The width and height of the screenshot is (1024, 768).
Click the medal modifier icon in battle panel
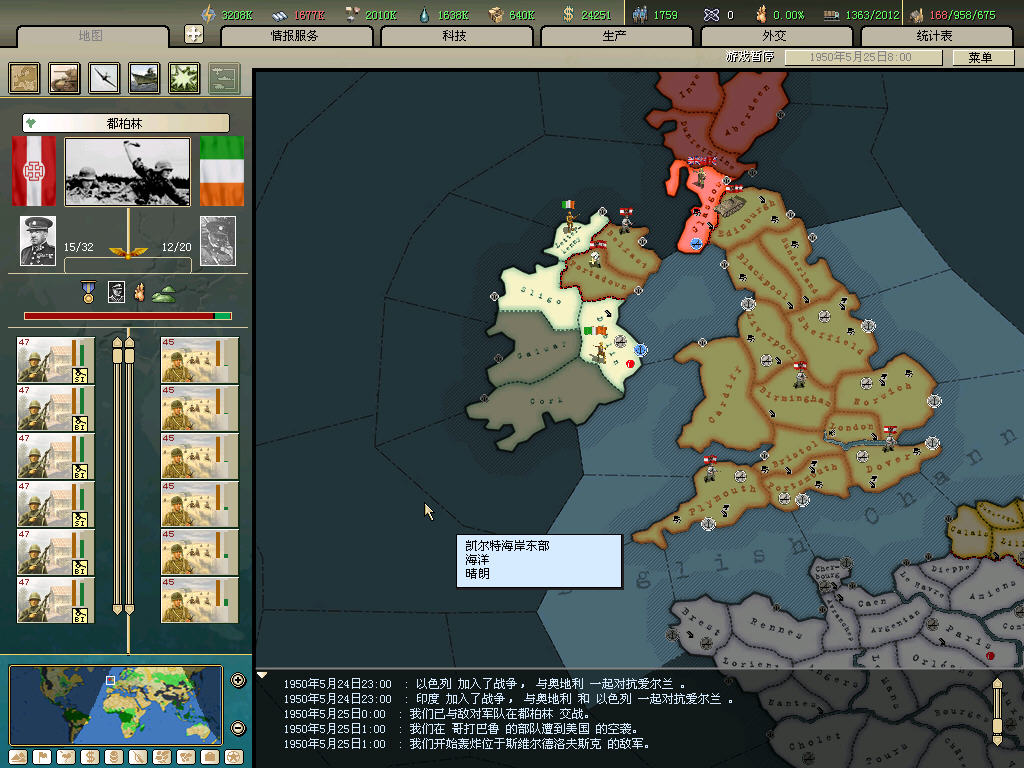pyautogui.click(x=88, y=292)
